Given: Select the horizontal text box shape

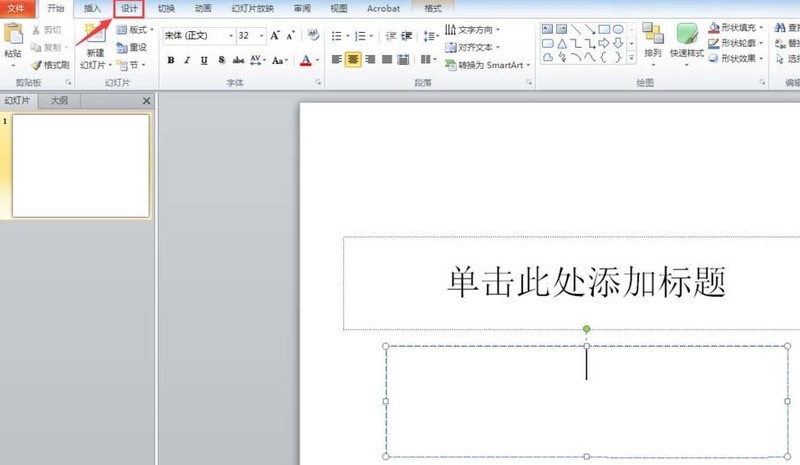Looking at the screenshot, I should click(x=547, y=29).
